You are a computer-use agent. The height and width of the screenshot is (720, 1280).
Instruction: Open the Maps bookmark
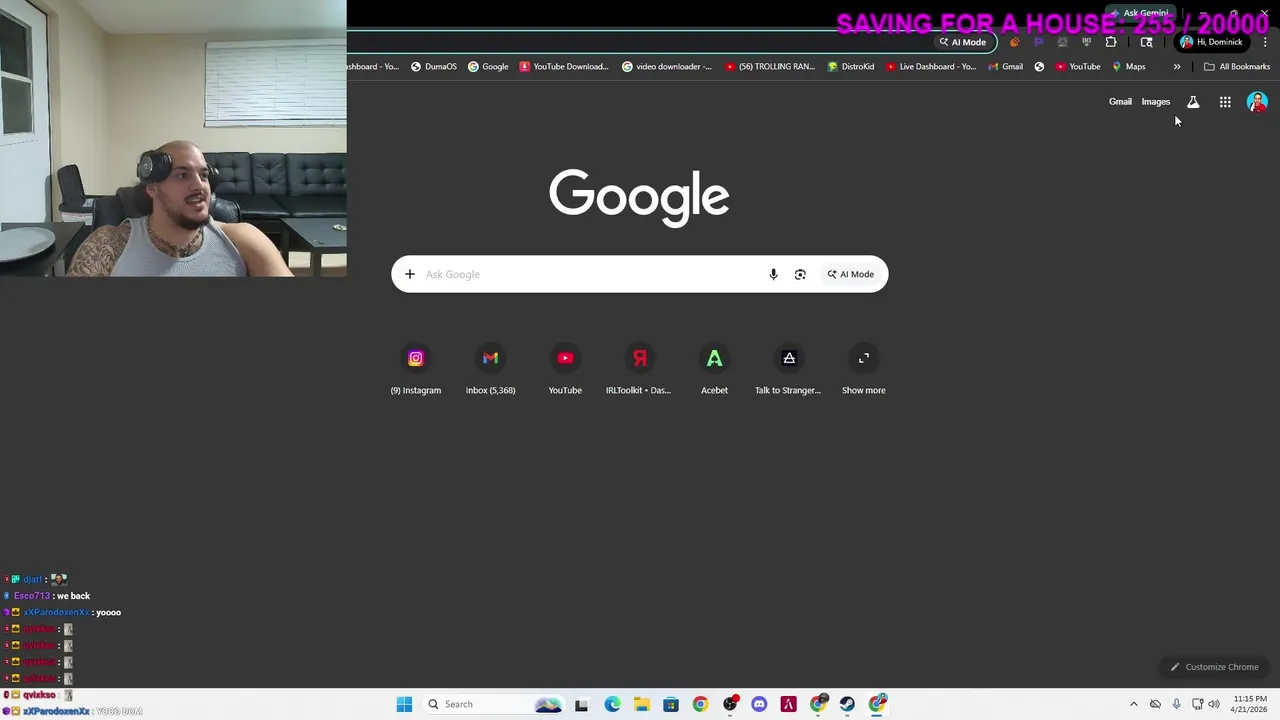pyautogui.click(x=1128, y=67)
